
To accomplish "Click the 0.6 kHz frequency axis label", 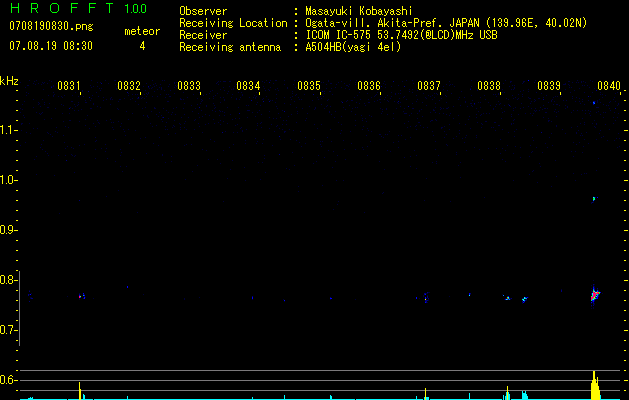I will pos(9,380).
